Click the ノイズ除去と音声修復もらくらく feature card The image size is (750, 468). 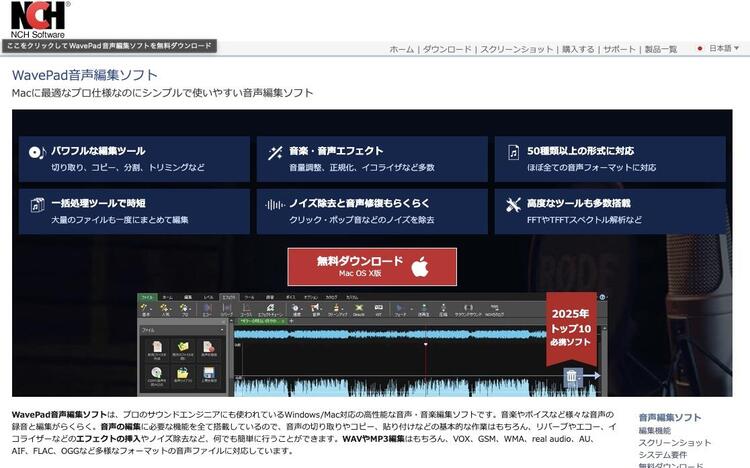tap(372, 212)
